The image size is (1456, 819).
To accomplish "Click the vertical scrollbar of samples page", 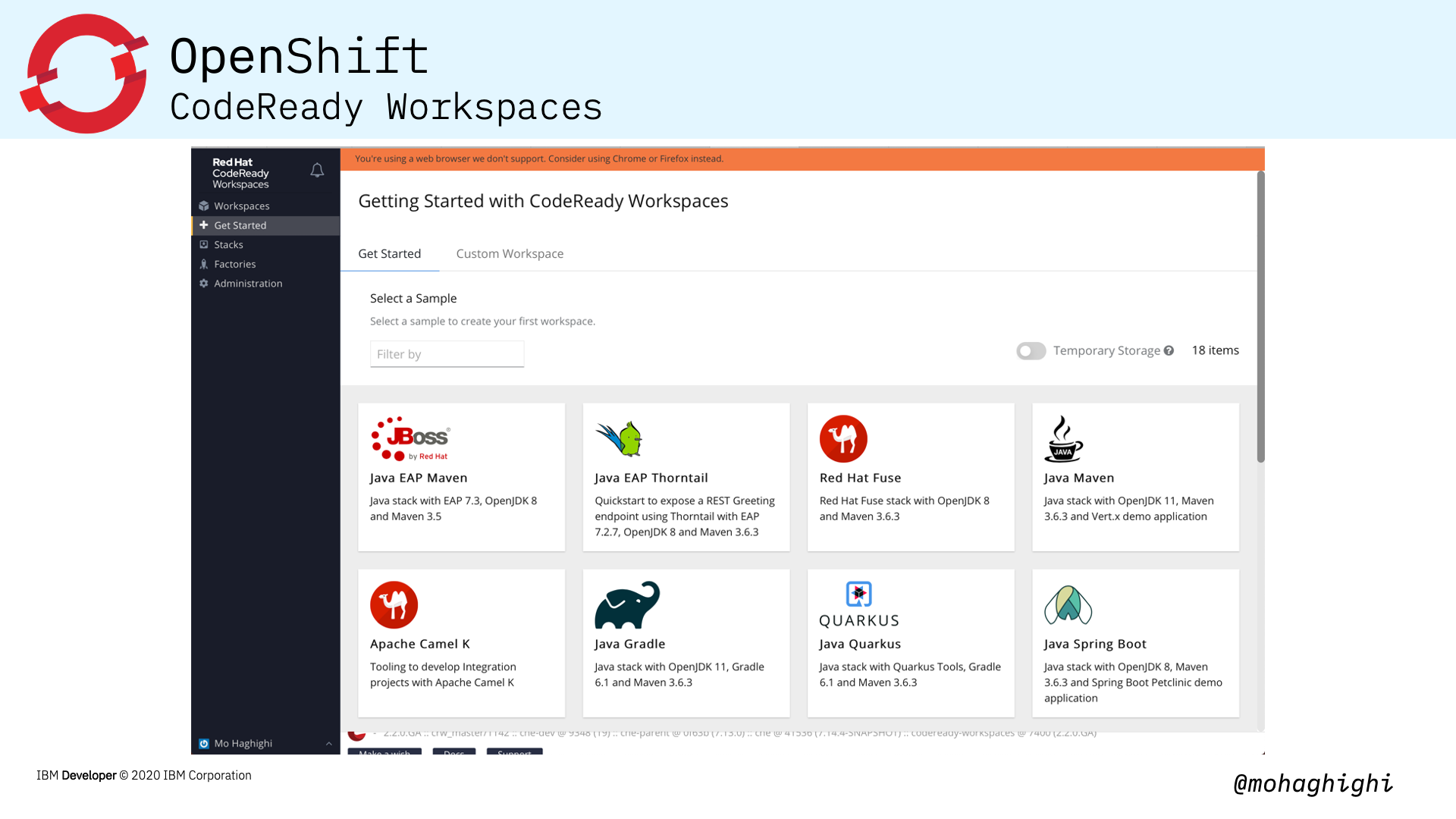I will (x=1260, y=316).
